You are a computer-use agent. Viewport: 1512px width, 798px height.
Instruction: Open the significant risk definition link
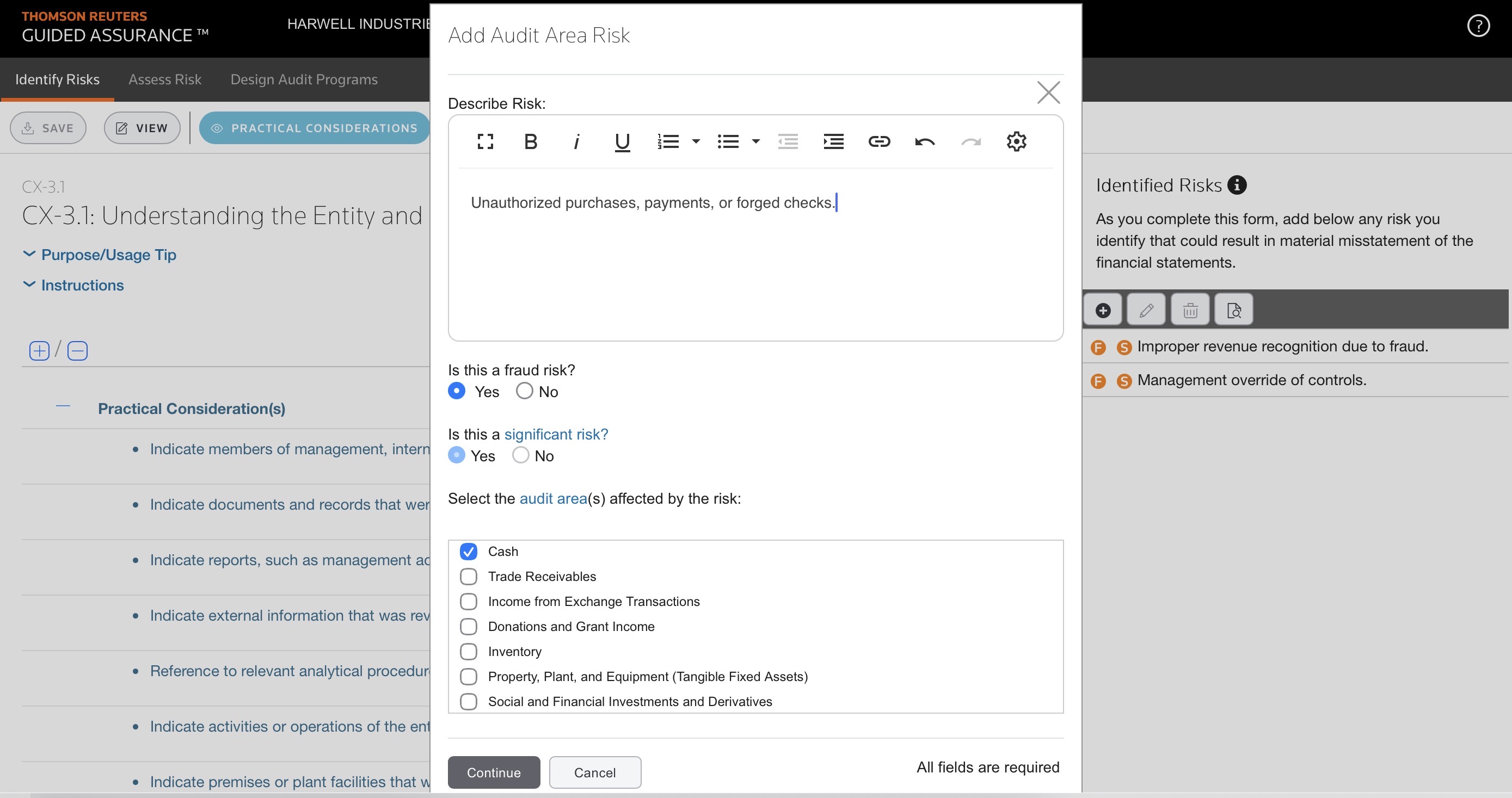pyautogui.click(x=556, y=434)
